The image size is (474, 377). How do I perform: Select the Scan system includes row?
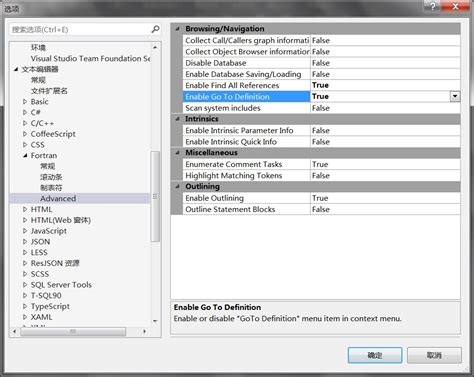pyautogui.click(x=322, y=108)
